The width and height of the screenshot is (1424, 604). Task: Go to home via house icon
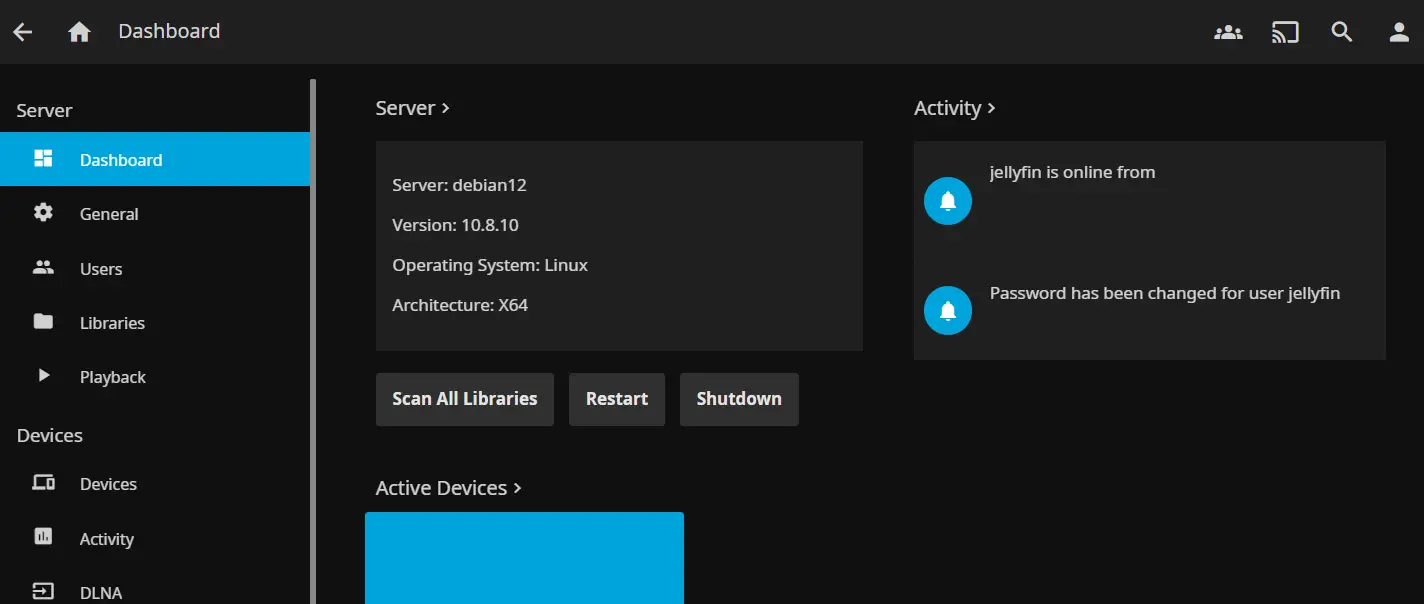(x=79, y=32)
